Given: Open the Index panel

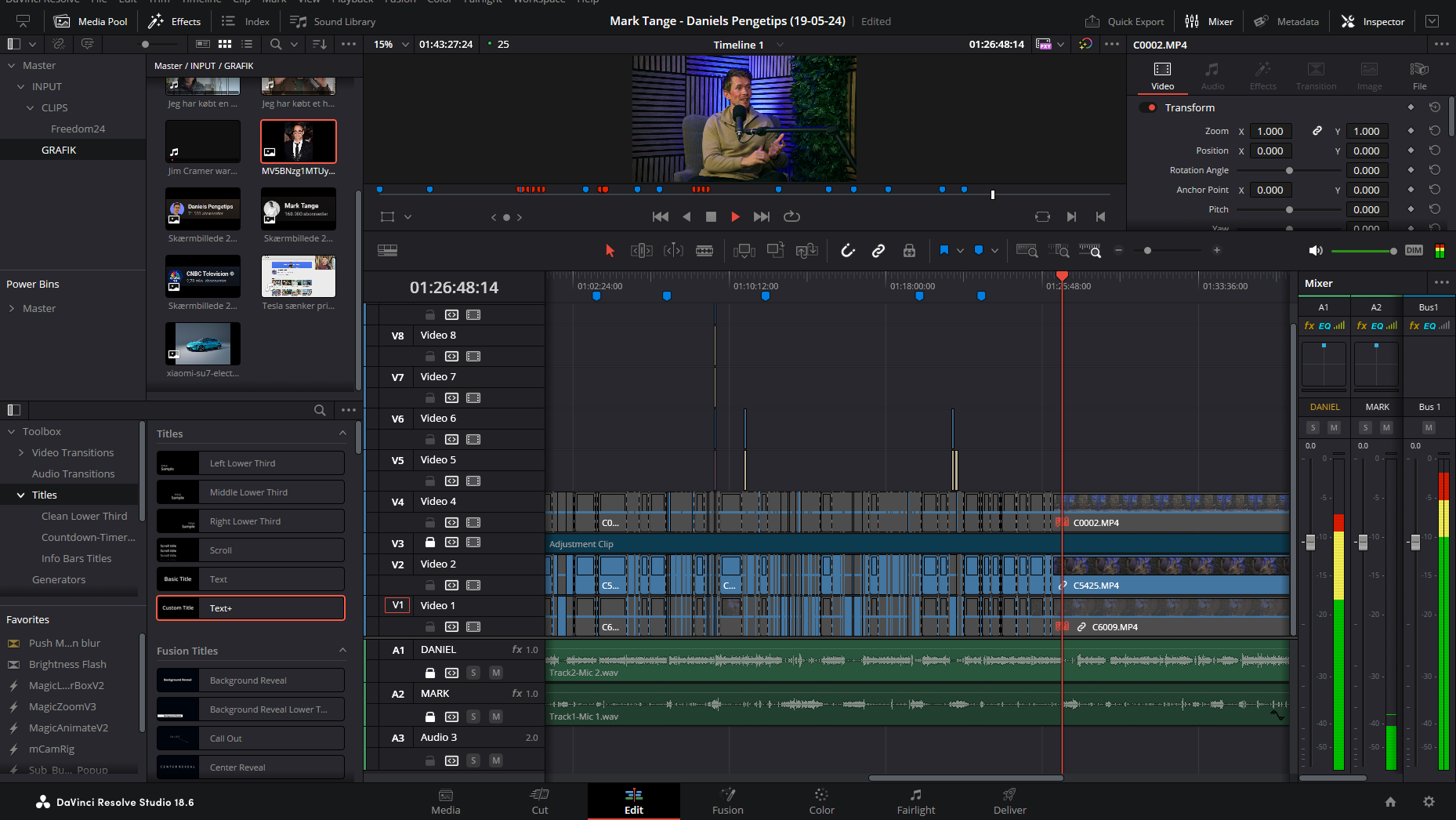Looking at the screenshot, I should coord(246,21).
